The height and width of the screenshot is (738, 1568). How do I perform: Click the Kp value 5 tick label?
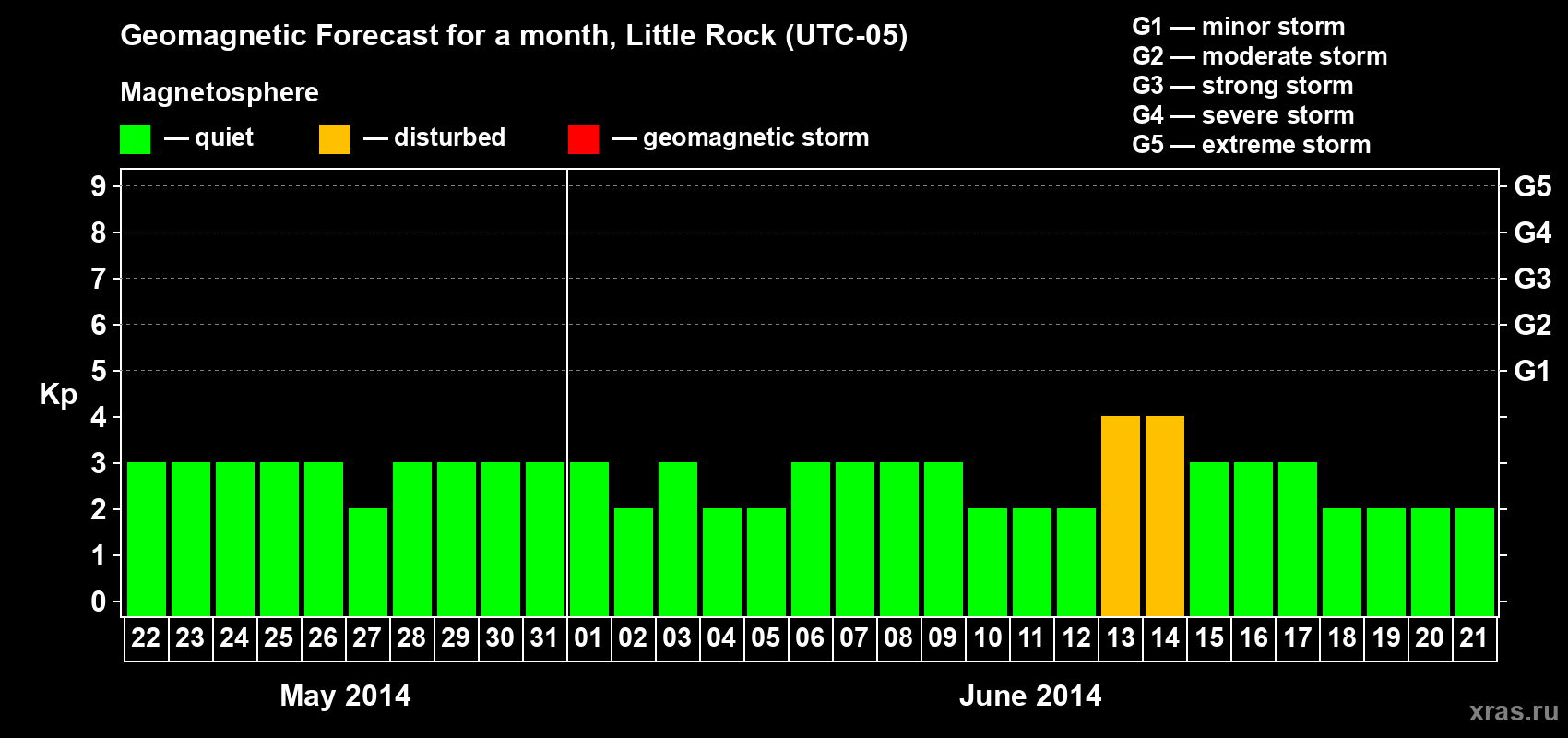99,371
